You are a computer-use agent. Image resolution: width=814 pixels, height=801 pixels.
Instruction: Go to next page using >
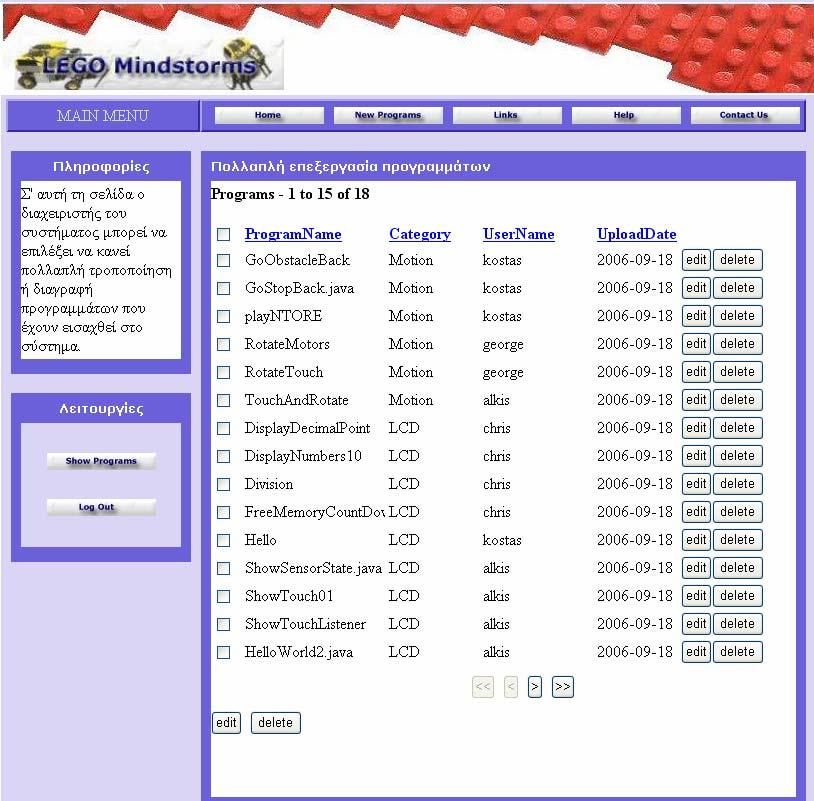point(535,687)
